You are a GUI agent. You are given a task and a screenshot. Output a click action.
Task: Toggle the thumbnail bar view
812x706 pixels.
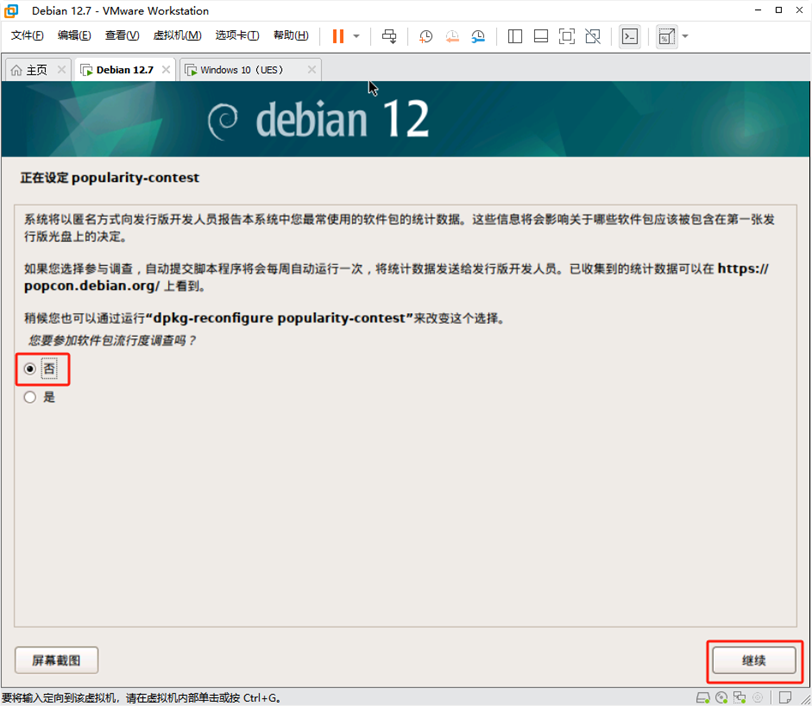[x=541, y=36]
